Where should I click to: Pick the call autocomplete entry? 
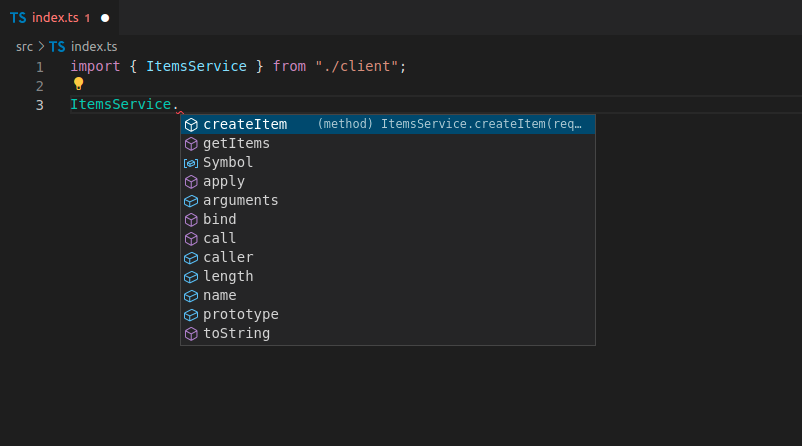pos(220,239)
